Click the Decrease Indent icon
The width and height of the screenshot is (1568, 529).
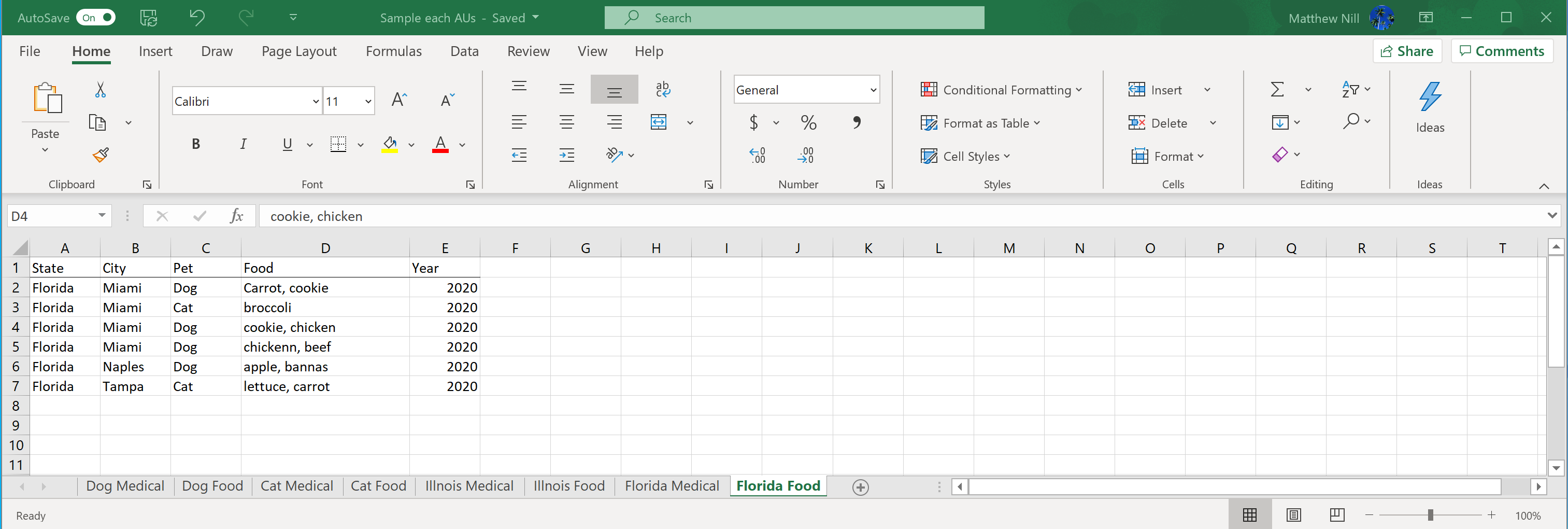pyautogui.click(x=519, y=156)
